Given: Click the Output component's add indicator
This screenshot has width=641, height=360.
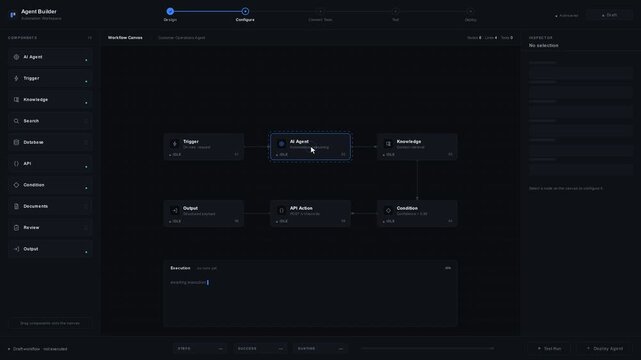Looking at the screenshot, I should pos(86,252).
